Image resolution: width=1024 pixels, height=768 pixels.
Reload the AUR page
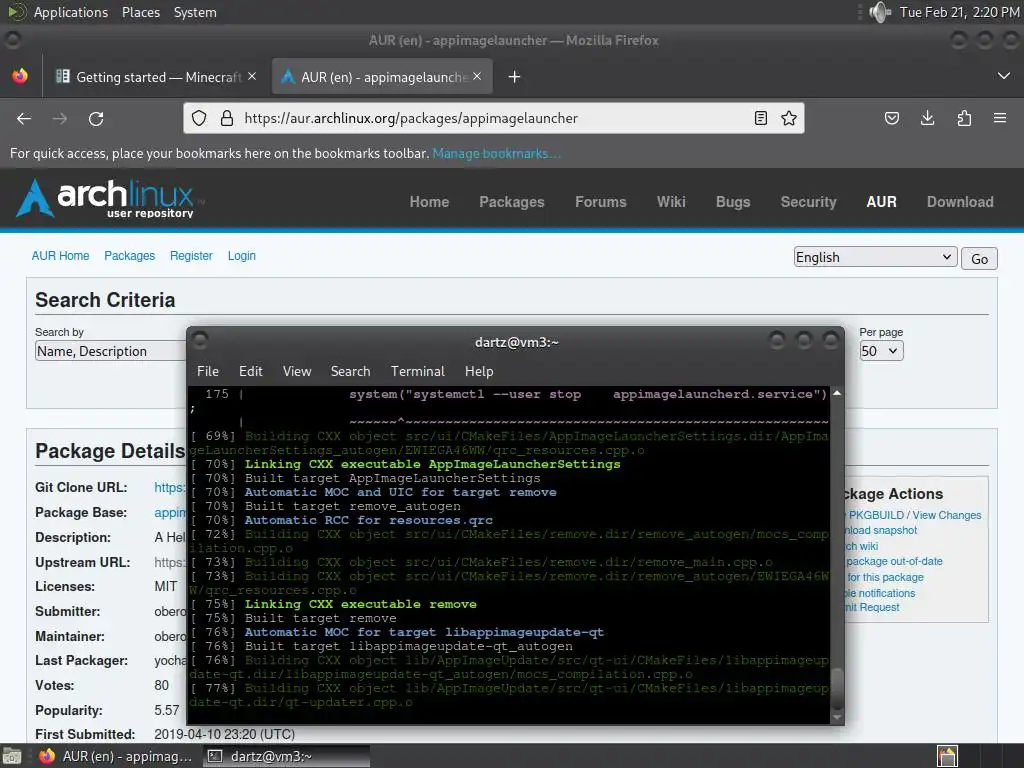(96, 118)
